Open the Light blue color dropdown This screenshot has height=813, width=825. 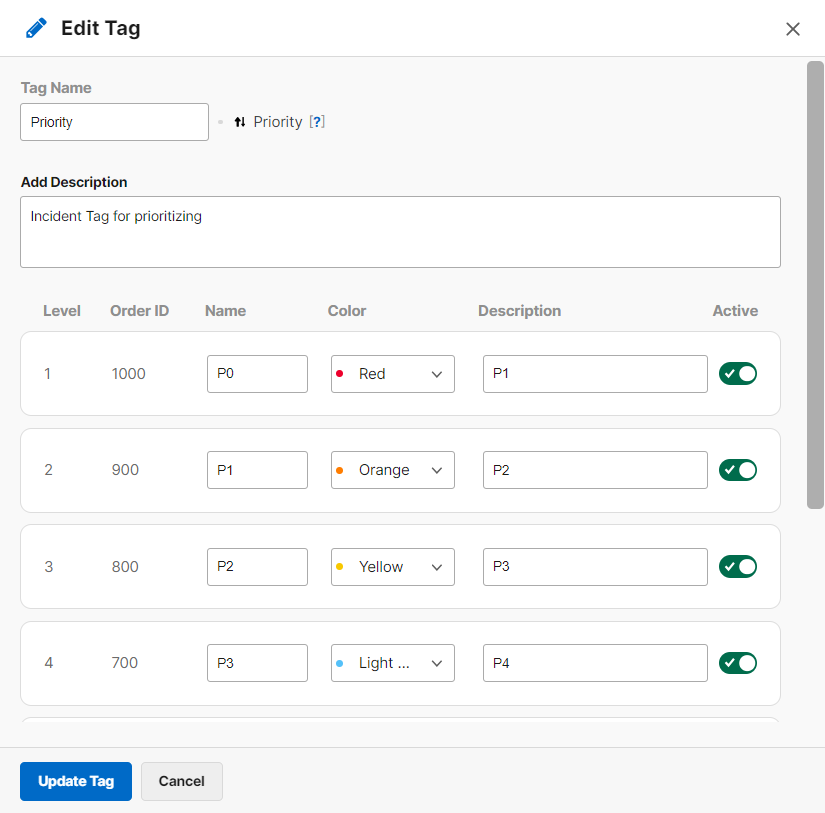click(x=392, y=663)
